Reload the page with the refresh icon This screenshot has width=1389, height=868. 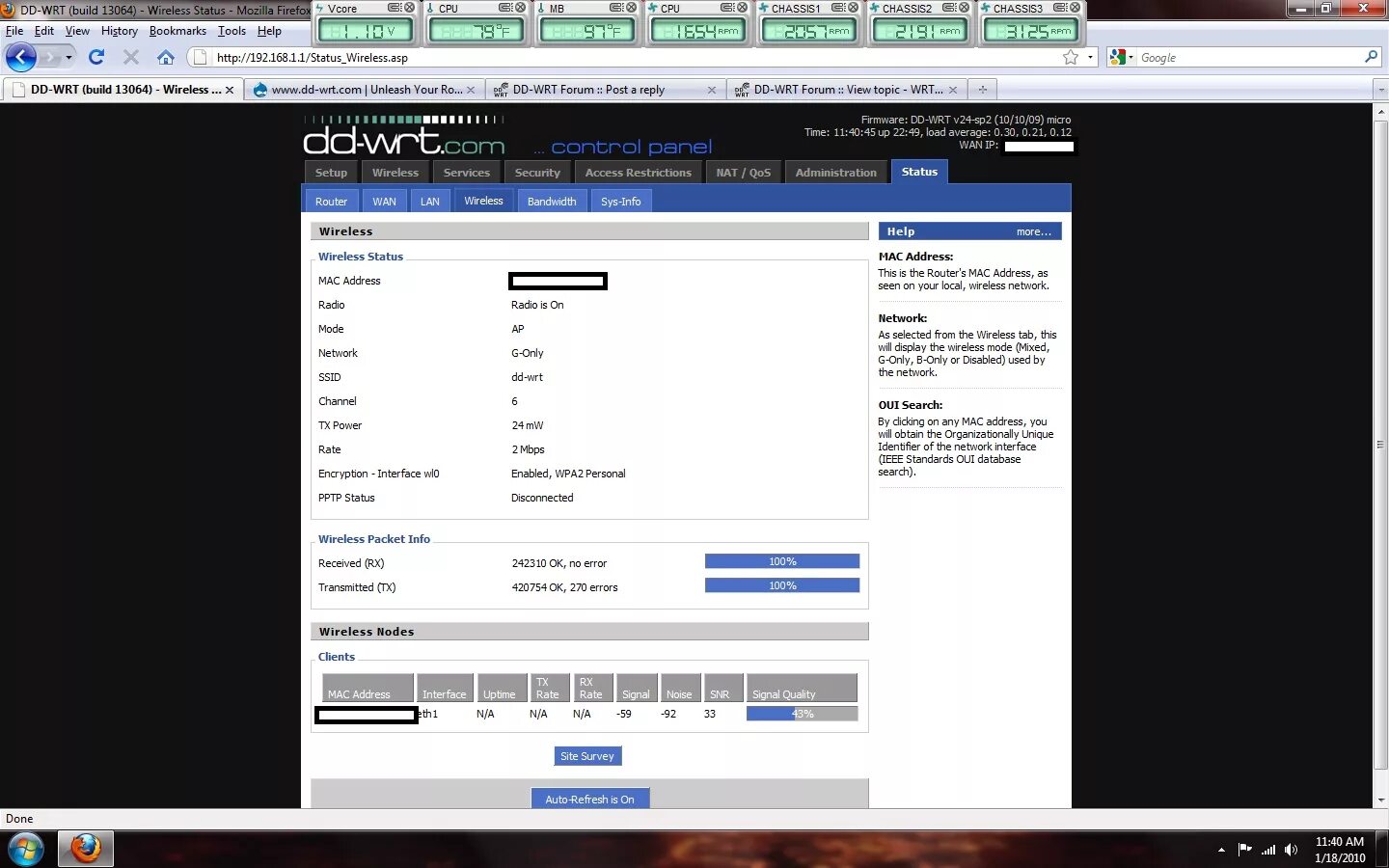click(x=96, y=58)
